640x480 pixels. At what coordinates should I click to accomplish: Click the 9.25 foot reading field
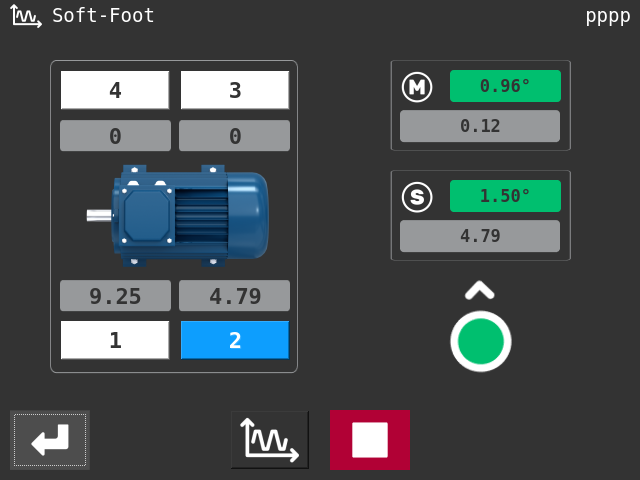coord(115,296)
